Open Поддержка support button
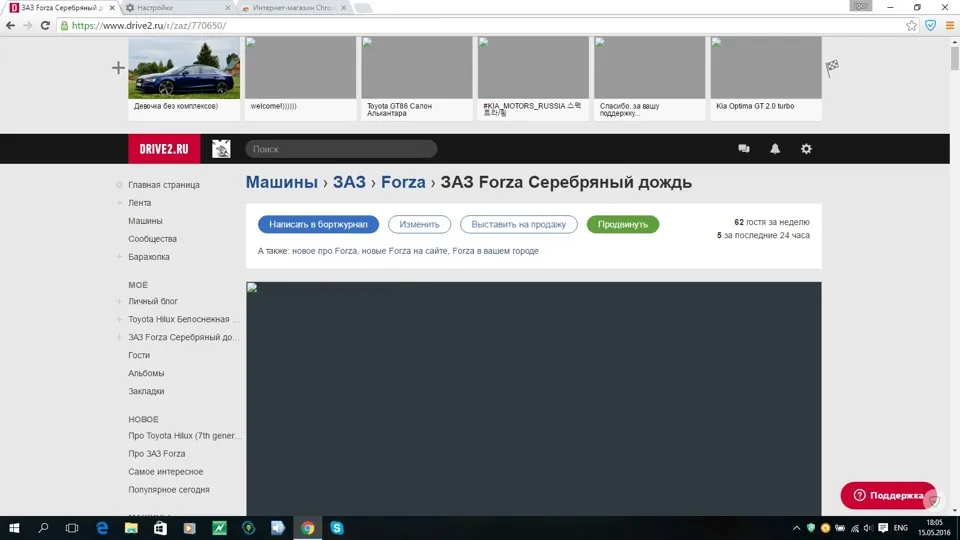Screen dimensions: 960x540 [x=888, y=495]
